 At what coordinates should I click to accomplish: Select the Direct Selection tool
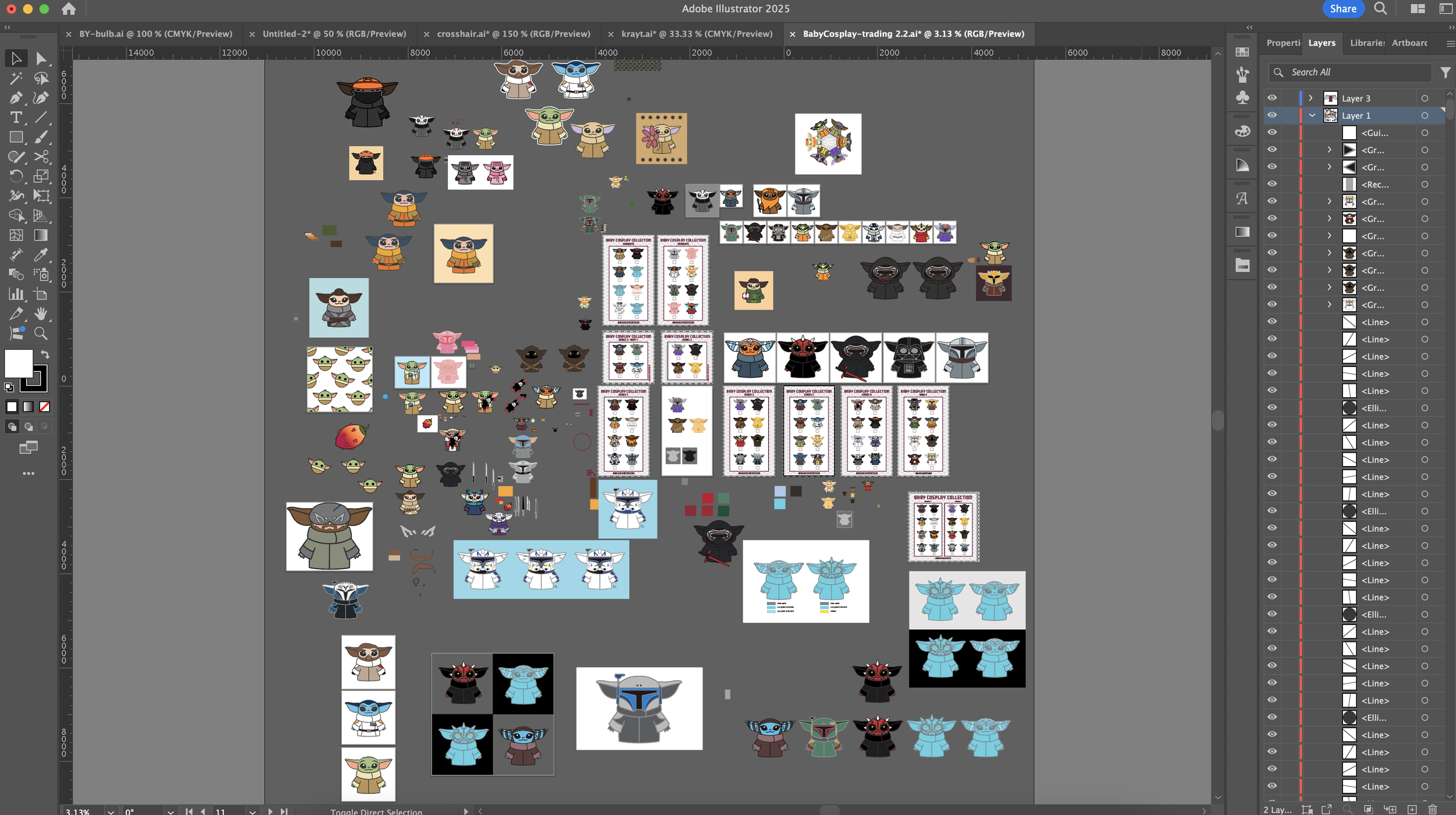pyautogui.click(x=41, y=58)
